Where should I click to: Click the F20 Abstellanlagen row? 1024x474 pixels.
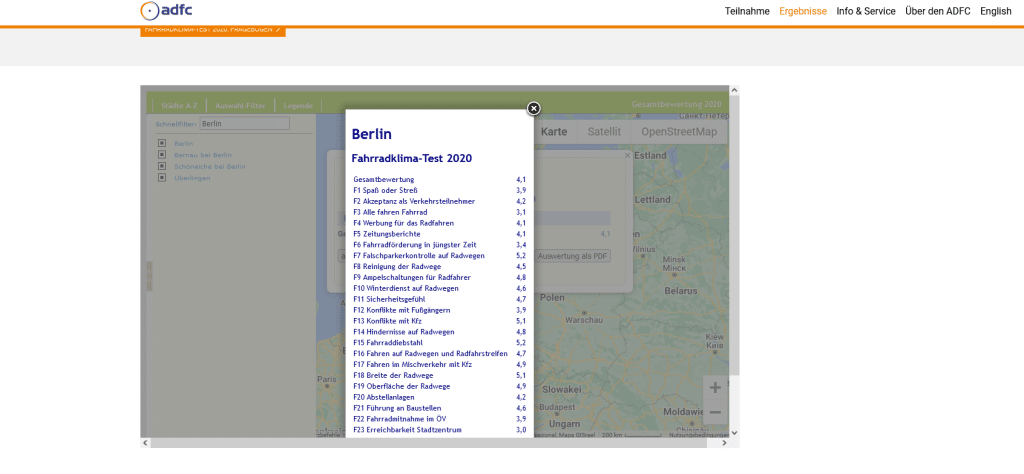click(440, 397)
